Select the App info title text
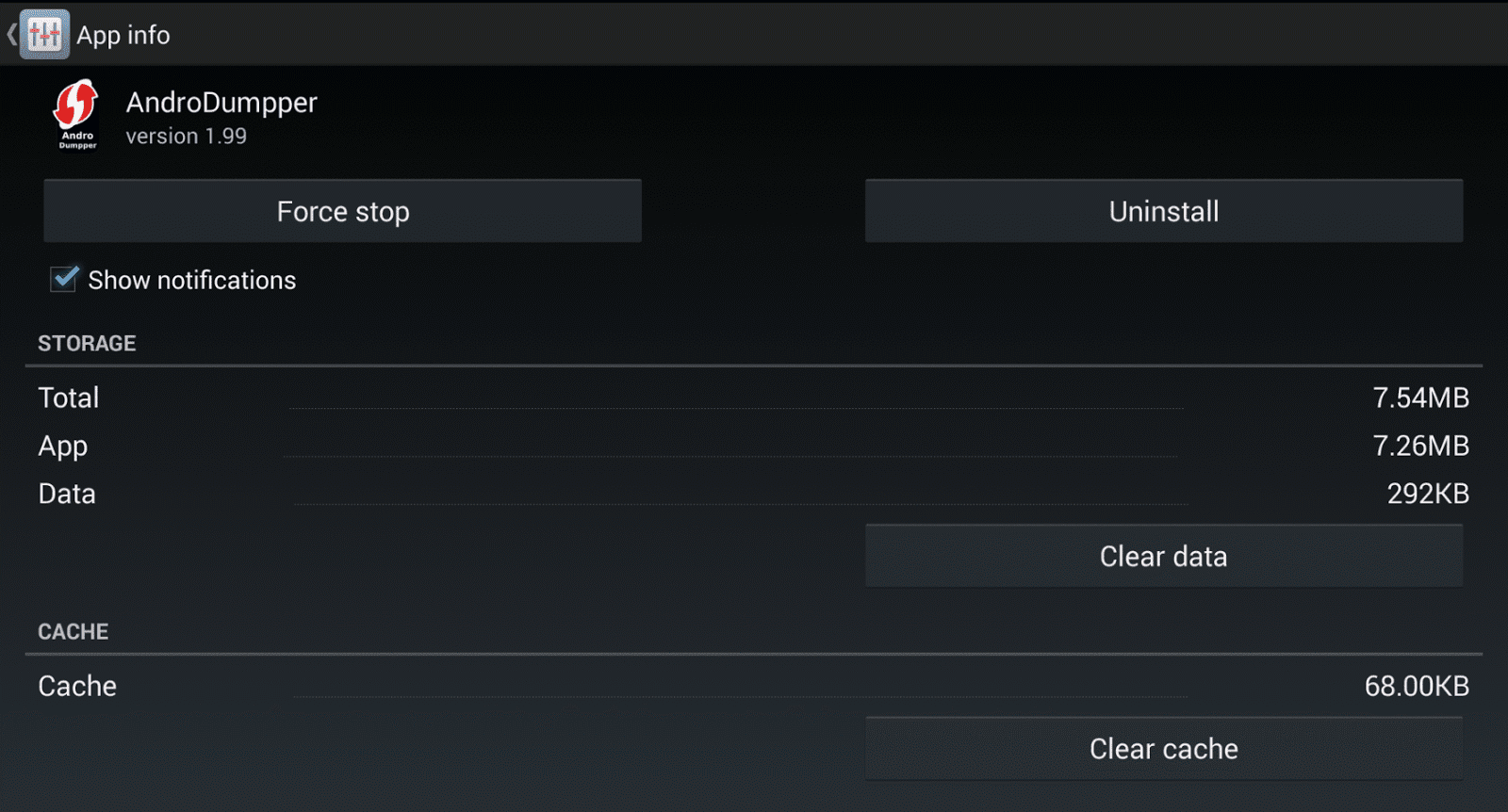This screenshot has width=1508, height=812. click(123, 35)
